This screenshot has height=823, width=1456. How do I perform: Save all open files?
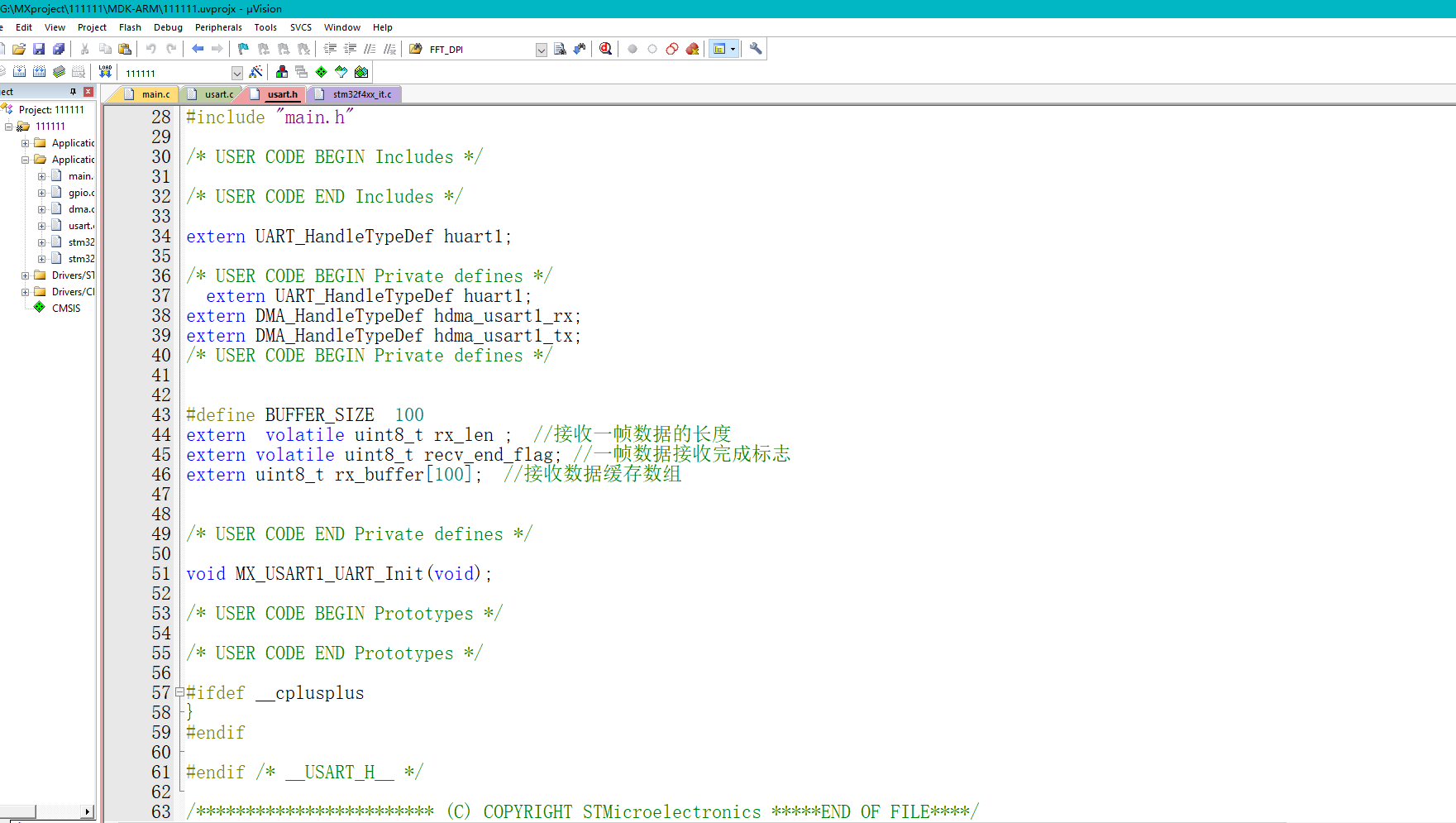coord(58,48)
